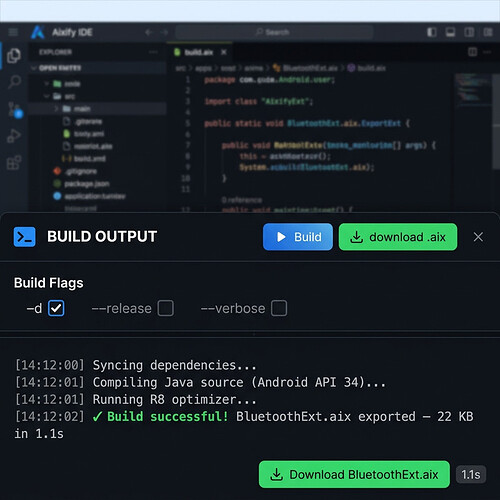Toggle the bottom panel layout icon
This screenshot has width=500, height=500.
click(450, 32)
